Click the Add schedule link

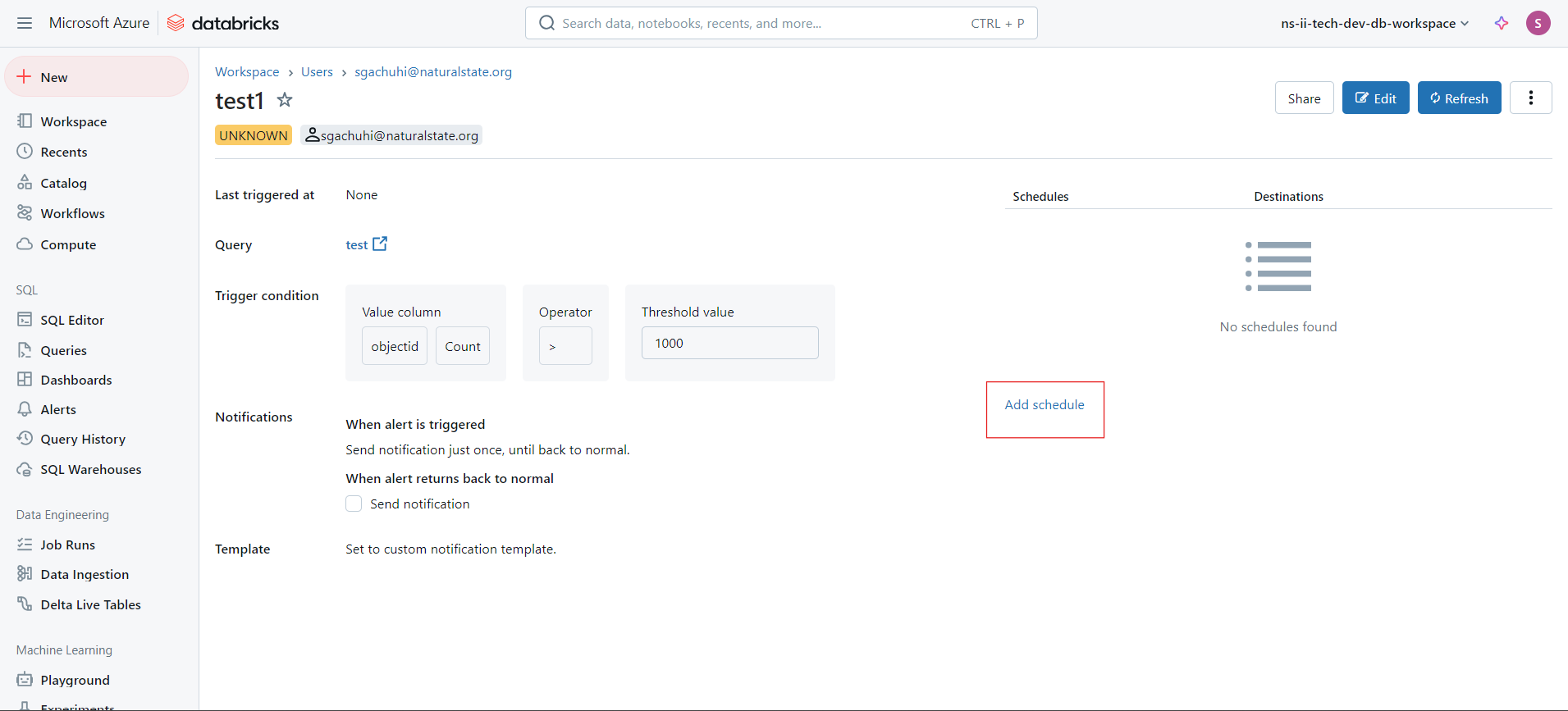[x=1044, y=404]
